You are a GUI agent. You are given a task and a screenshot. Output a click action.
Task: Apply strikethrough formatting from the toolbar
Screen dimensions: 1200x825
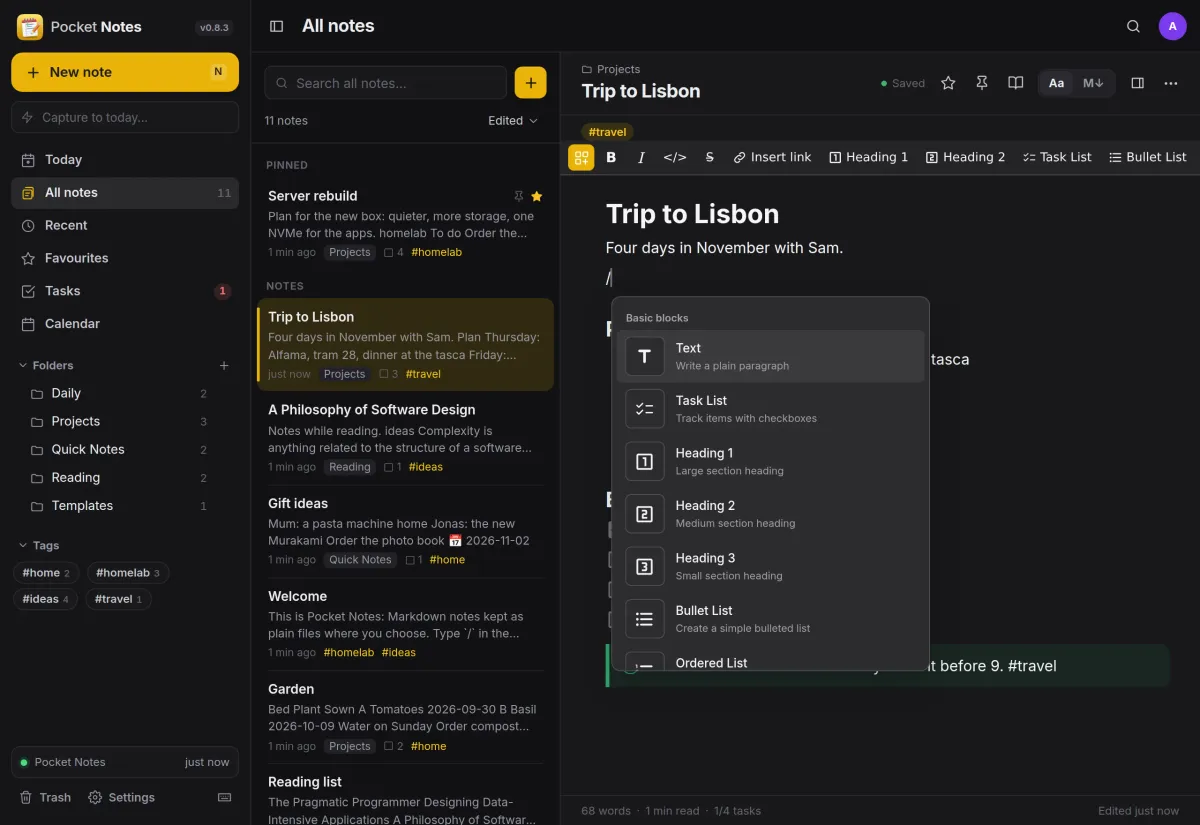[x=710, y=157]
